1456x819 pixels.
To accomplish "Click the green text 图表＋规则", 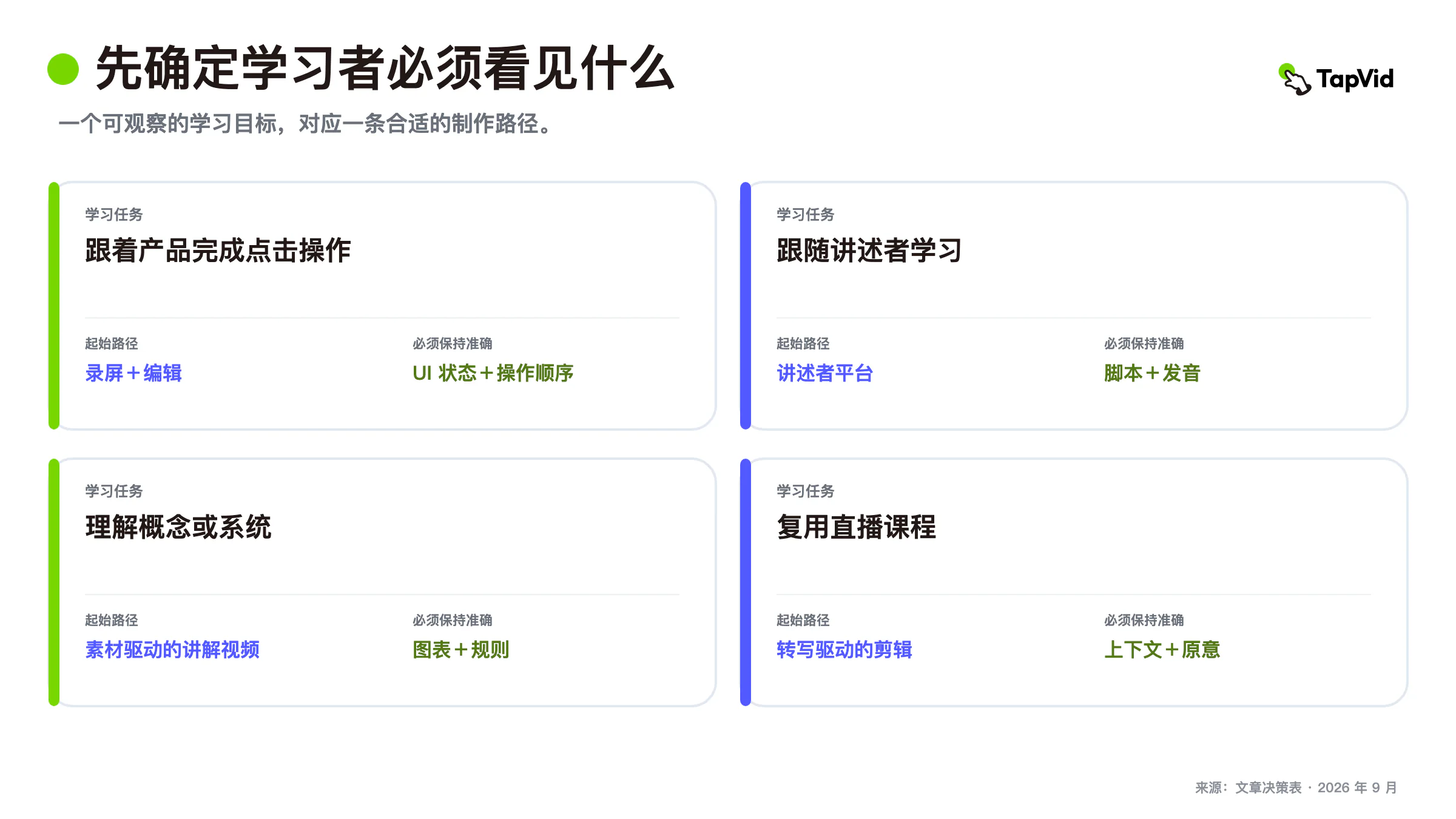I will [x=461, y=650].
